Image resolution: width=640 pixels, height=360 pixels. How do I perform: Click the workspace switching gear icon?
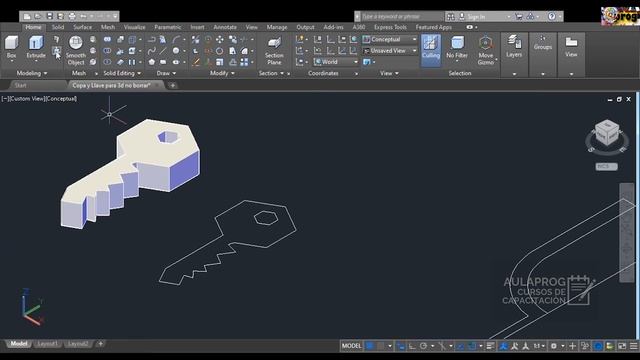554,346
